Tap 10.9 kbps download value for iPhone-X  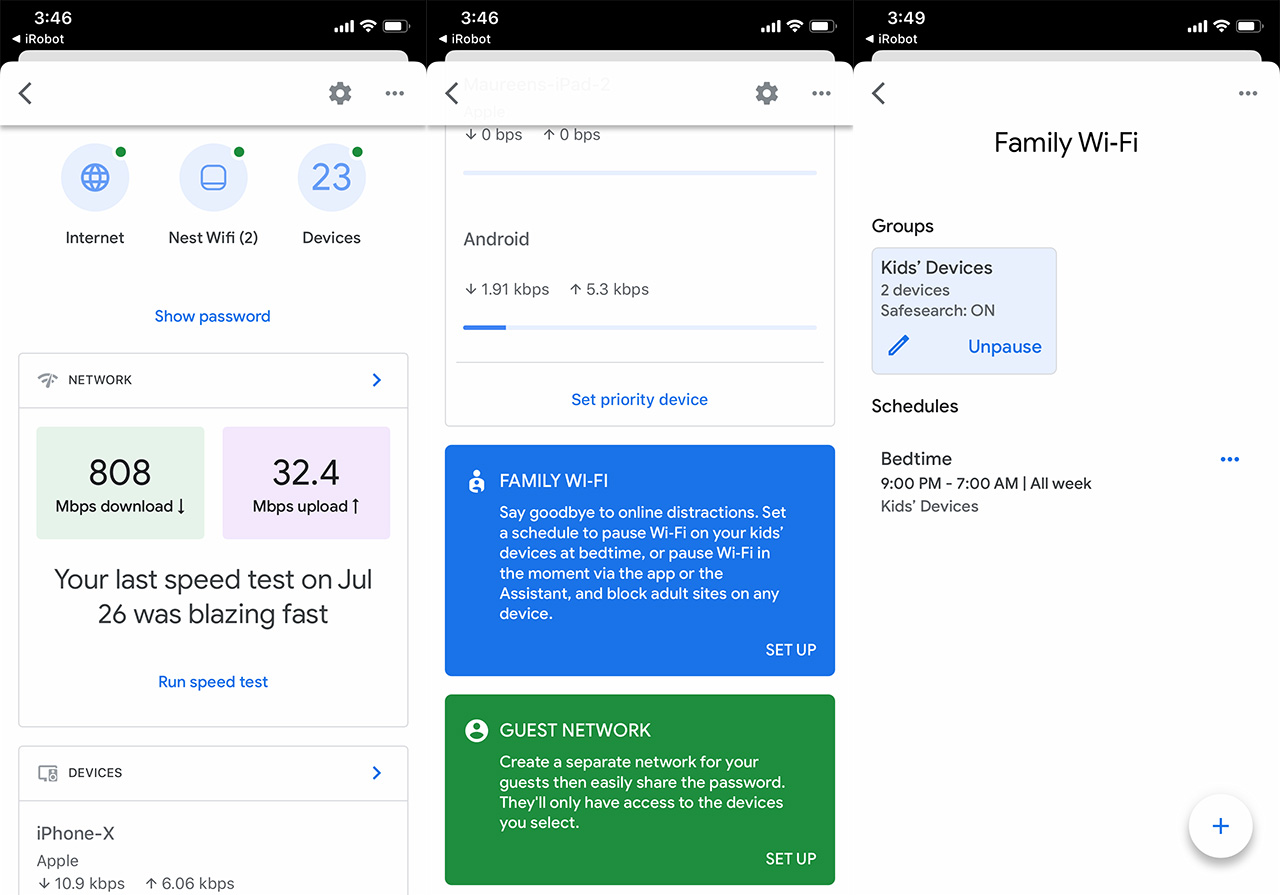pyautogui.click(x=81, y=883)
